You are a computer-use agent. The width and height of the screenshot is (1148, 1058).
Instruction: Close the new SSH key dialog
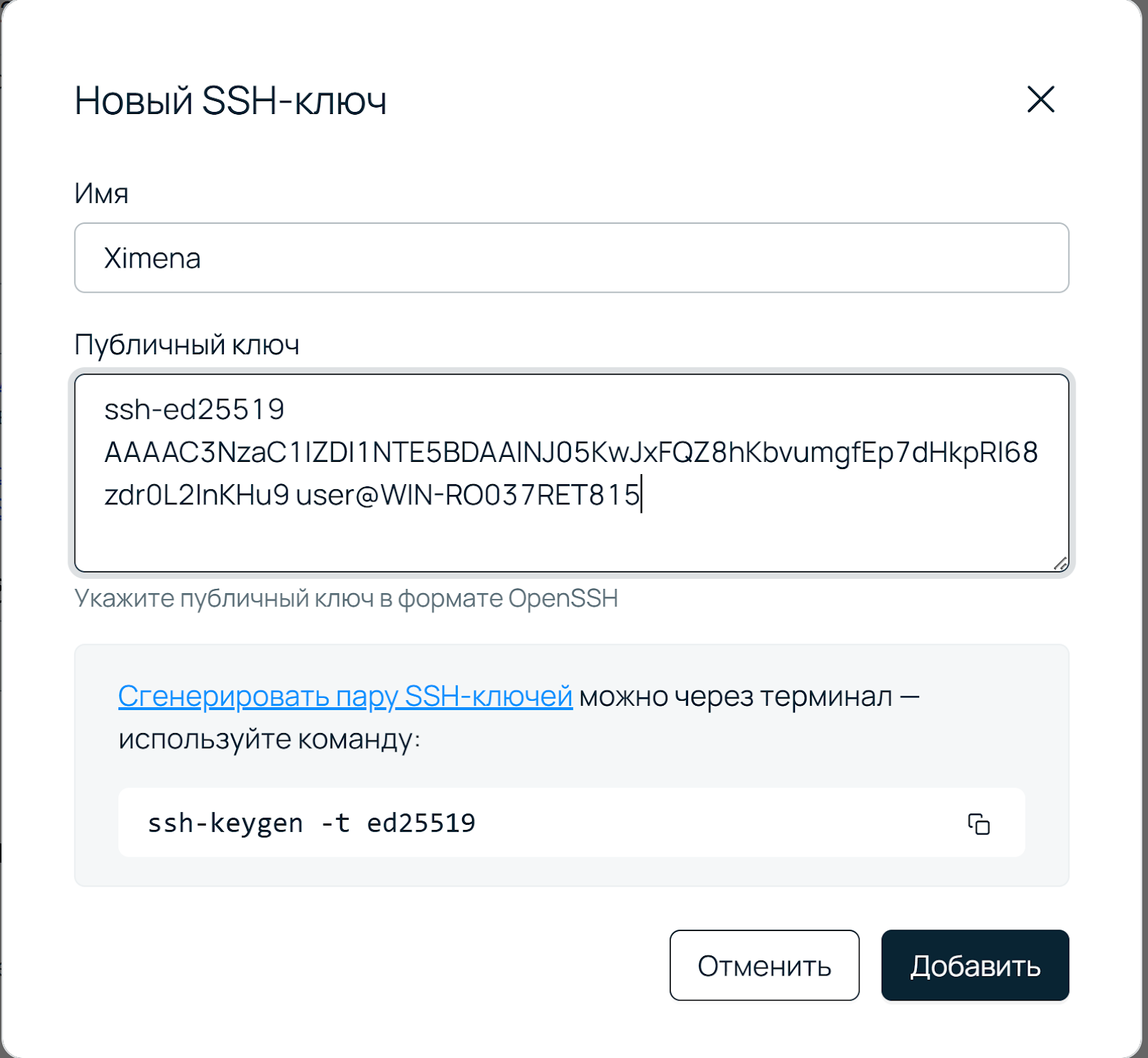1040,99
